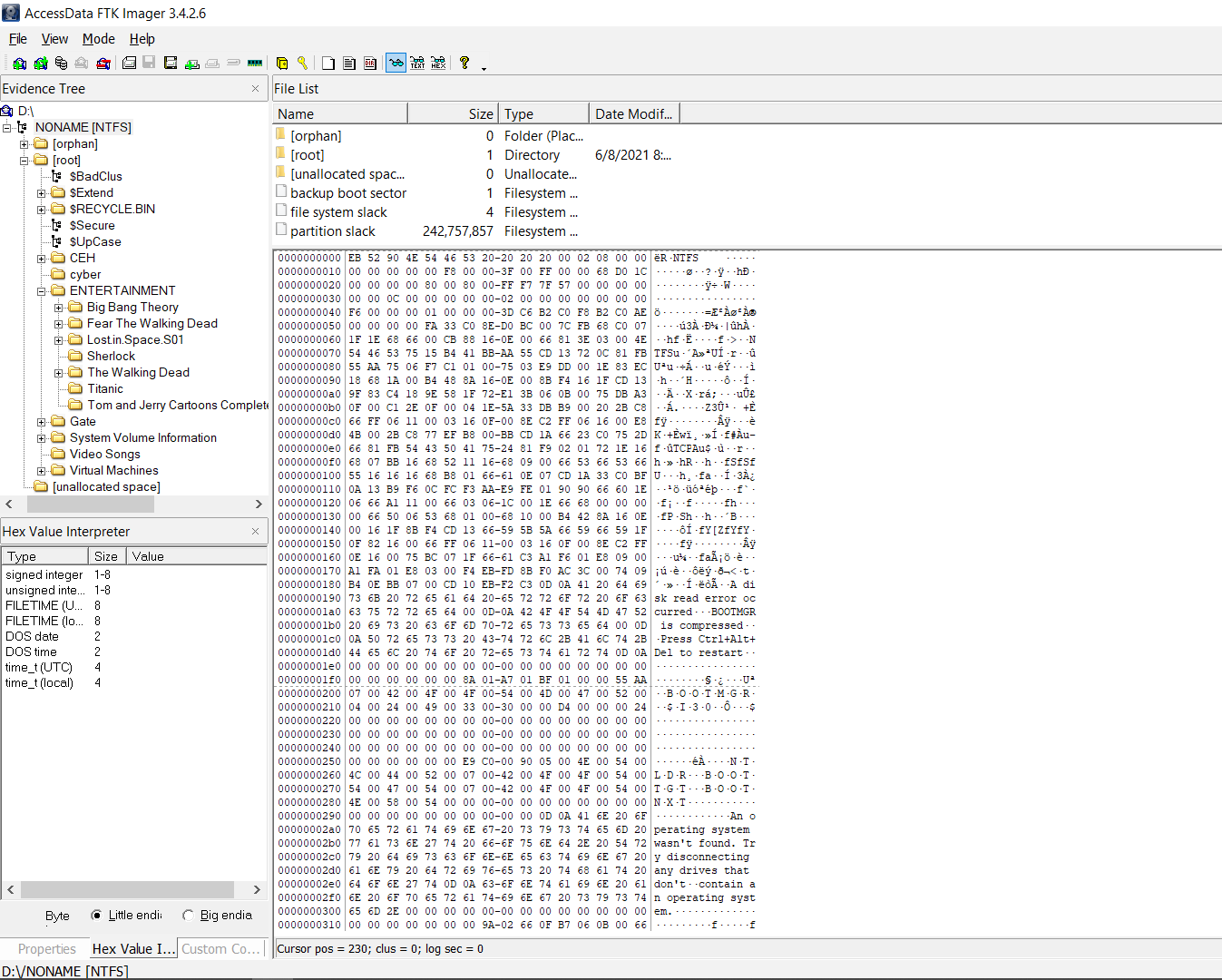Viewport: 1222px width, 980px height.
Task: Open the Image Mounting tool icon
Action: (x=61, y=63)
